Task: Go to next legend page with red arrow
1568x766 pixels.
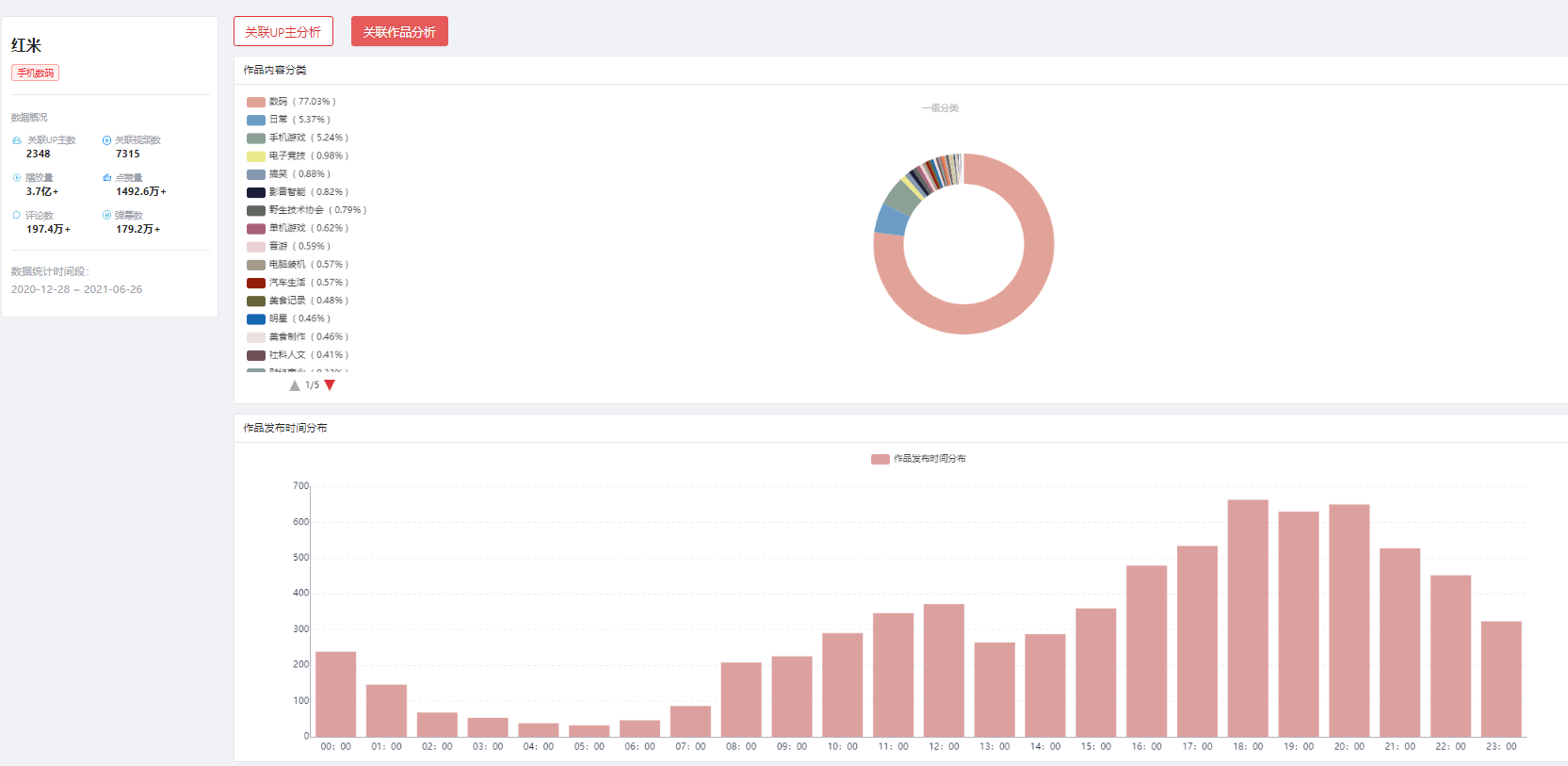Action: (x=330, y=385)
